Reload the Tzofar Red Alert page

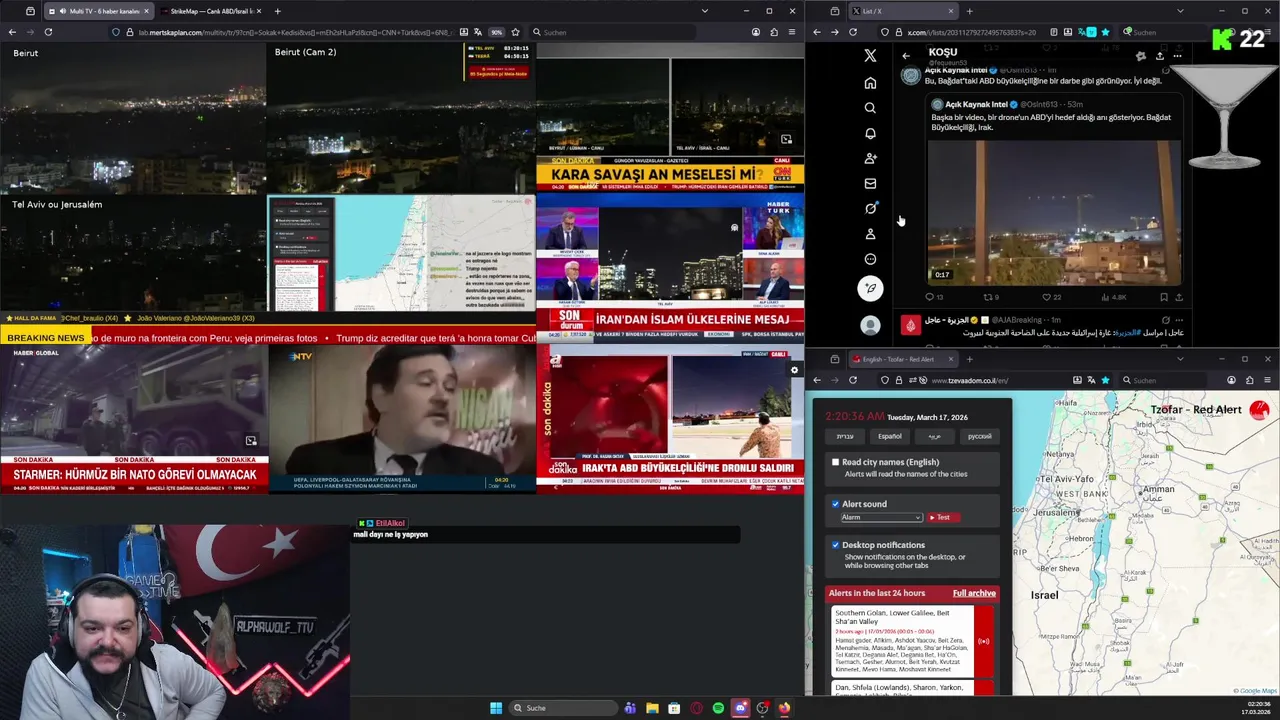click(x=853, y=380)
